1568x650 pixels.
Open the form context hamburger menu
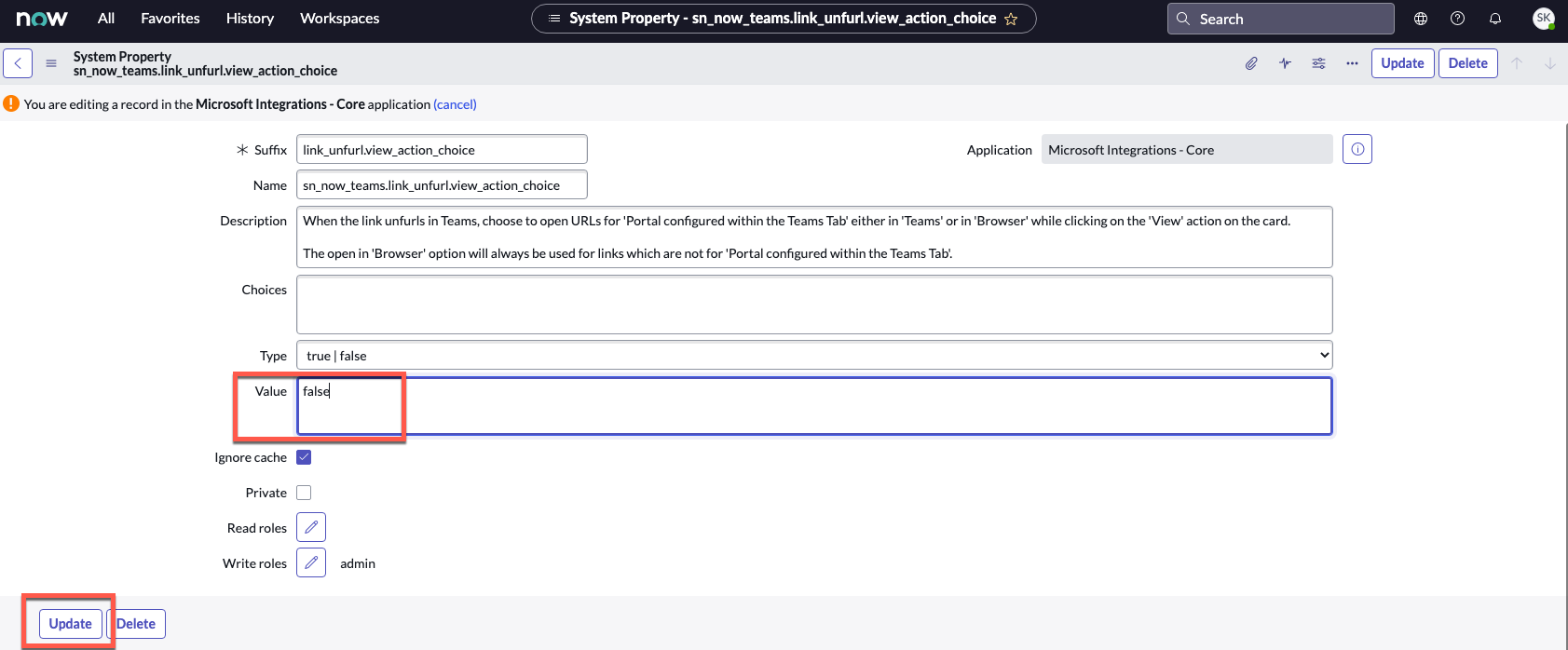(x=51, y=63)
